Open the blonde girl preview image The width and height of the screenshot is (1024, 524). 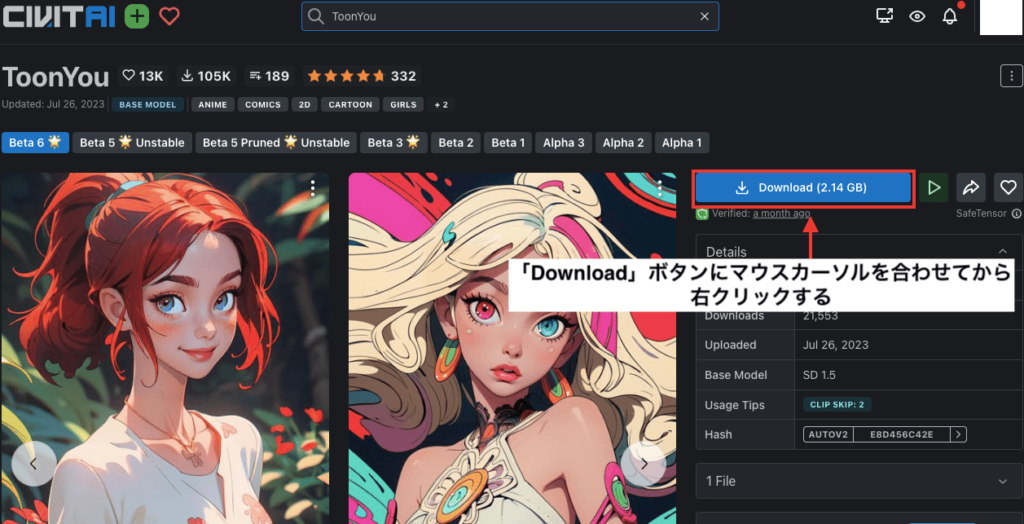click(513, 348)
